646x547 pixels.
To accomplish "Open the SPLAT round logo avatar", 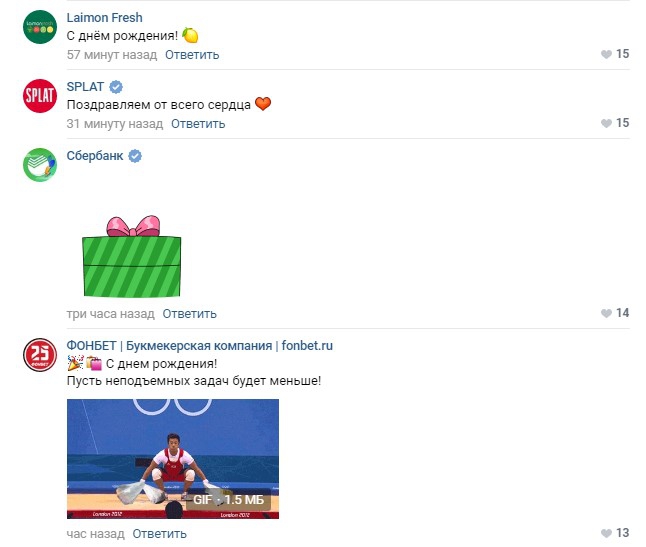I will click(40, 96).
